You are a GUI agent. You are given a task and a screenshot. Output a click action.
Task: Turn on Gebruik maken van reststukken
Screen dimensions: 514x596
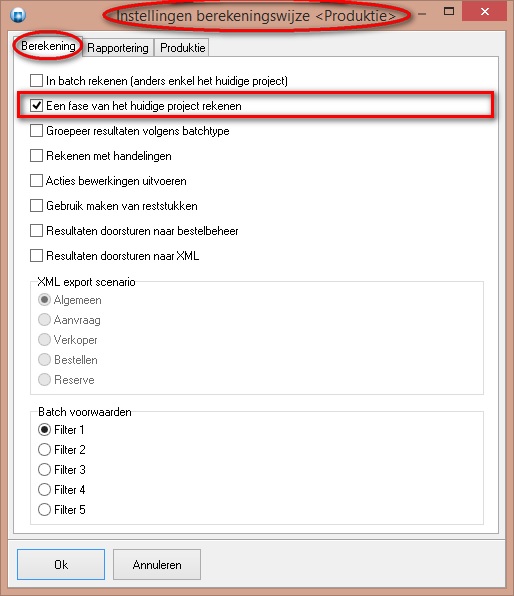[x=36, y=206]
